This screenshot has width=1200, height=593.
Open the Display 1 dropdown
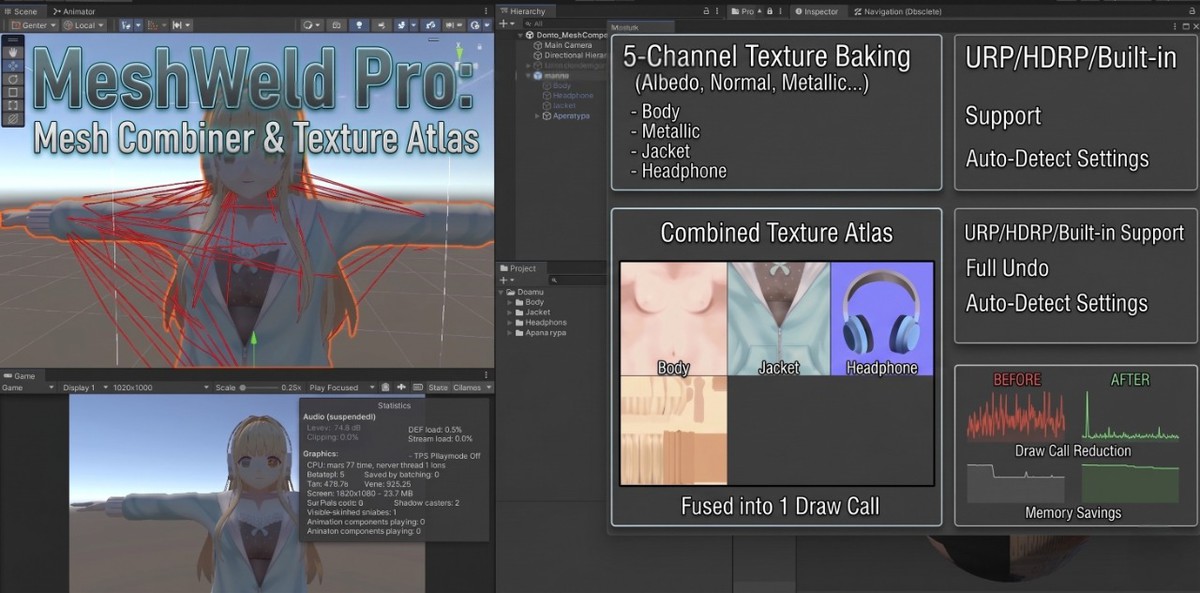pos(85,387)
